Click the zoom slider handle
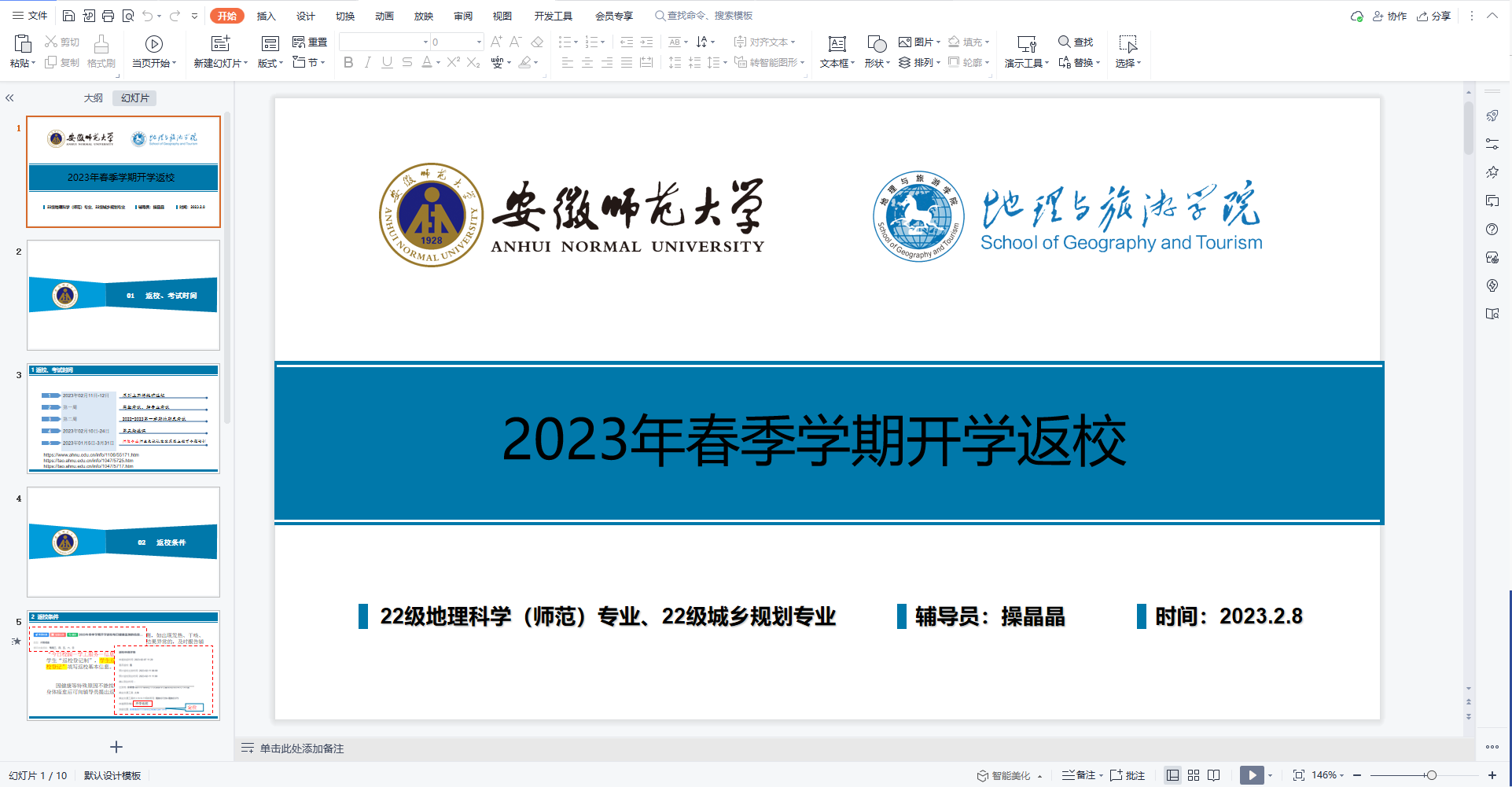1512x787 pixels. [x=1432, y=775]
